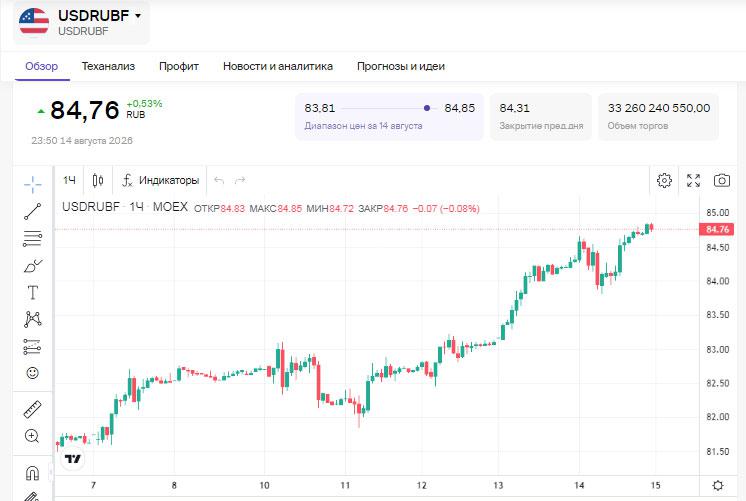Open the forecast and measurement tools
This screenshot has width=746, height=501.
[32, 346]
